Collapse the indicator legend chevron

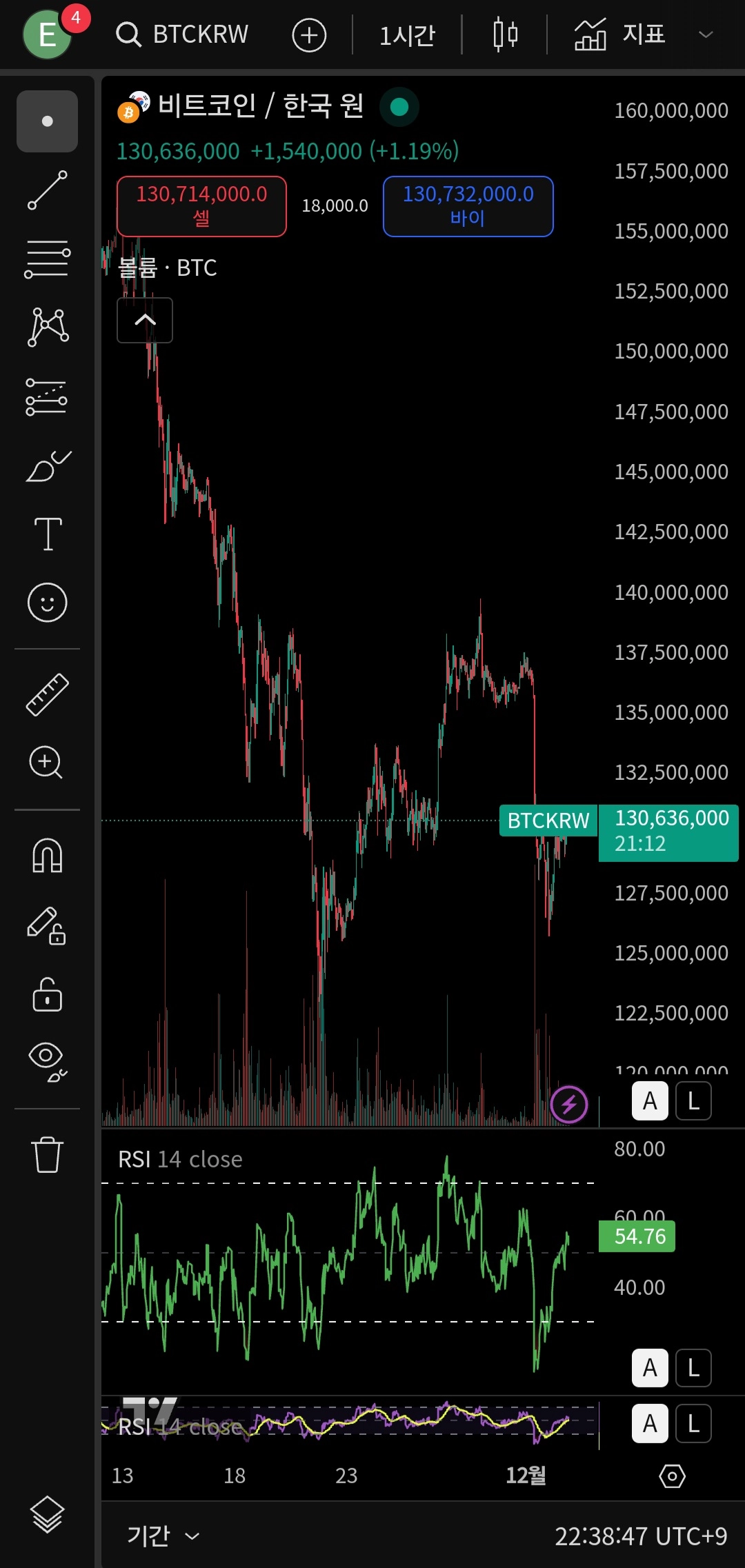[145, 320]
